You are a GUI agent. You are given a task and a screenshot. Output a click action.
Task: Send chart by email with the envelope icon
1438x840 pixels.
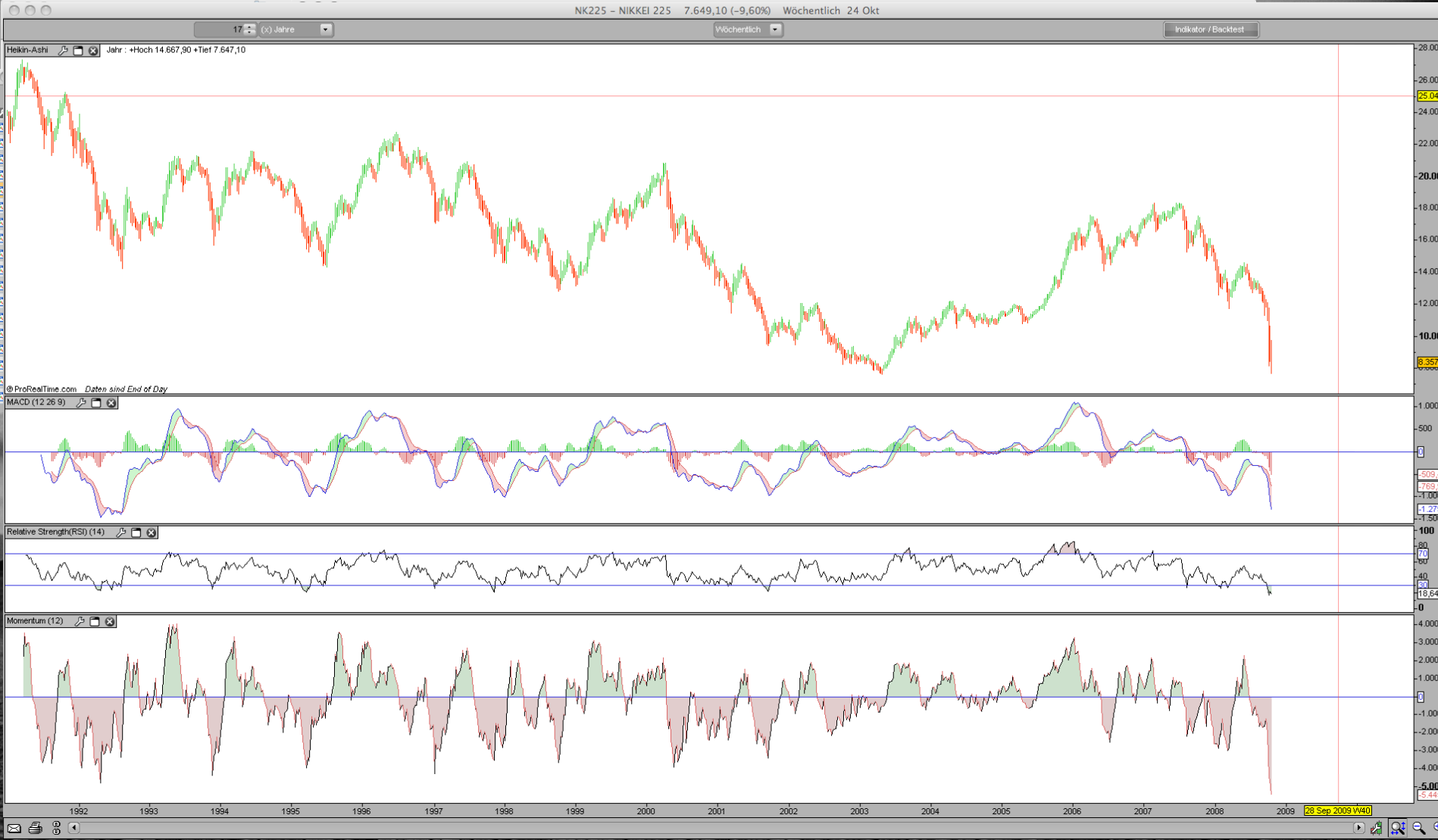14,829
